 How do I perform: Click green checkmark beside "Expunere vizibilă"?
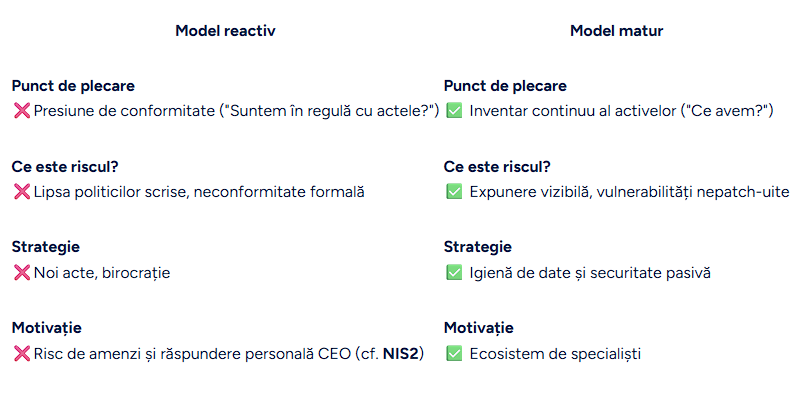point(454,192)
